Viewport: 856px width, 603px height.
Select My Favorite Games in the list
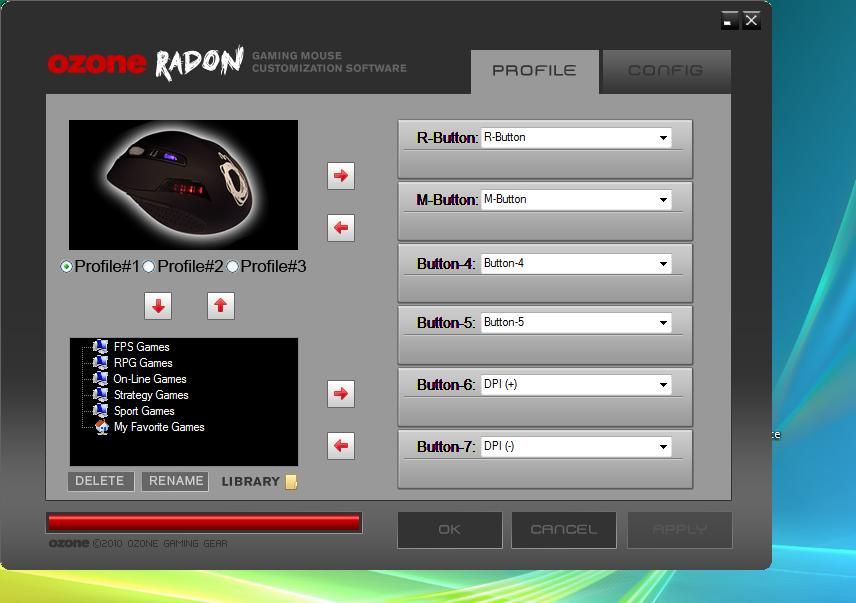pyautogui.click(x=159, y=427)
